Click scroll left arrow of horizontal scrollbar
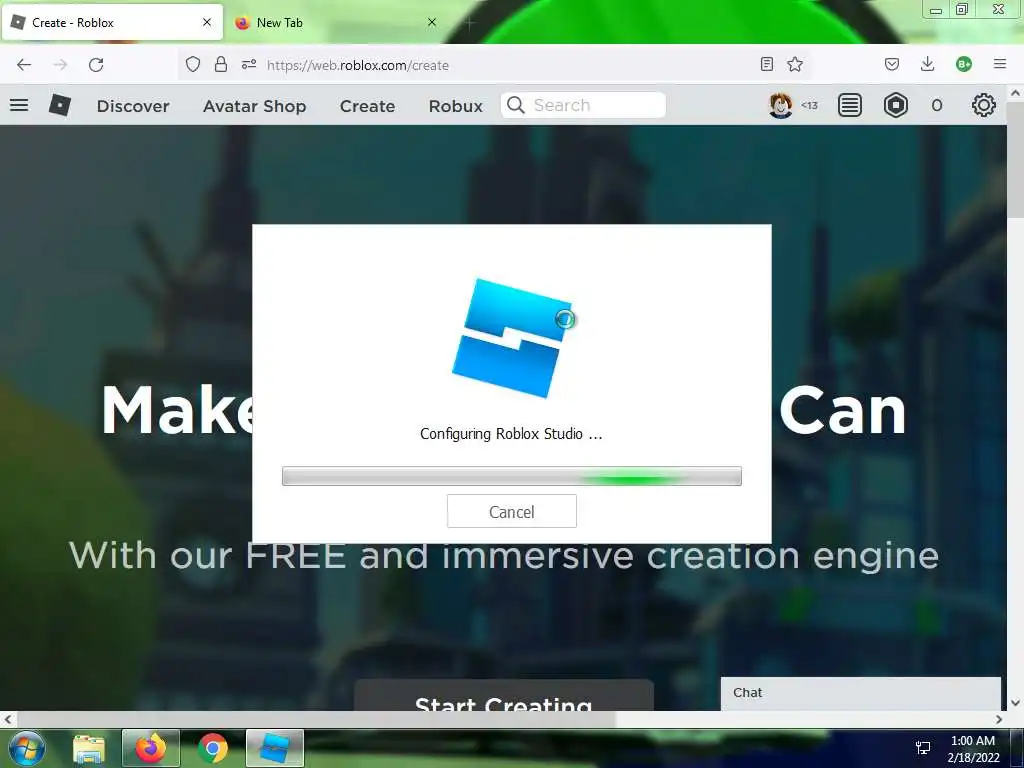The height and width of the screenshot is (768, 1024). tap(7, 720)
